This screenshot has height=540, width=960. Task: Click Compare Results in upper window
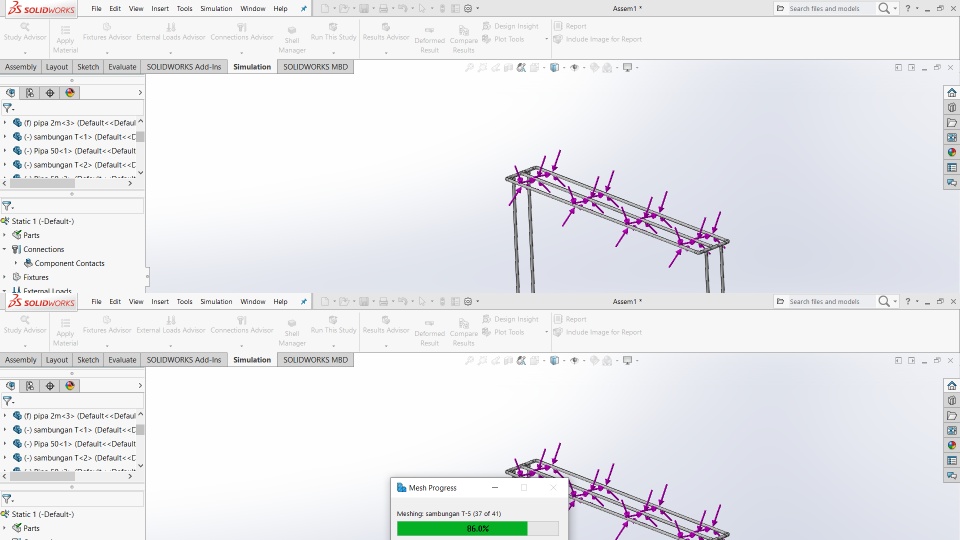click(463, 40)
